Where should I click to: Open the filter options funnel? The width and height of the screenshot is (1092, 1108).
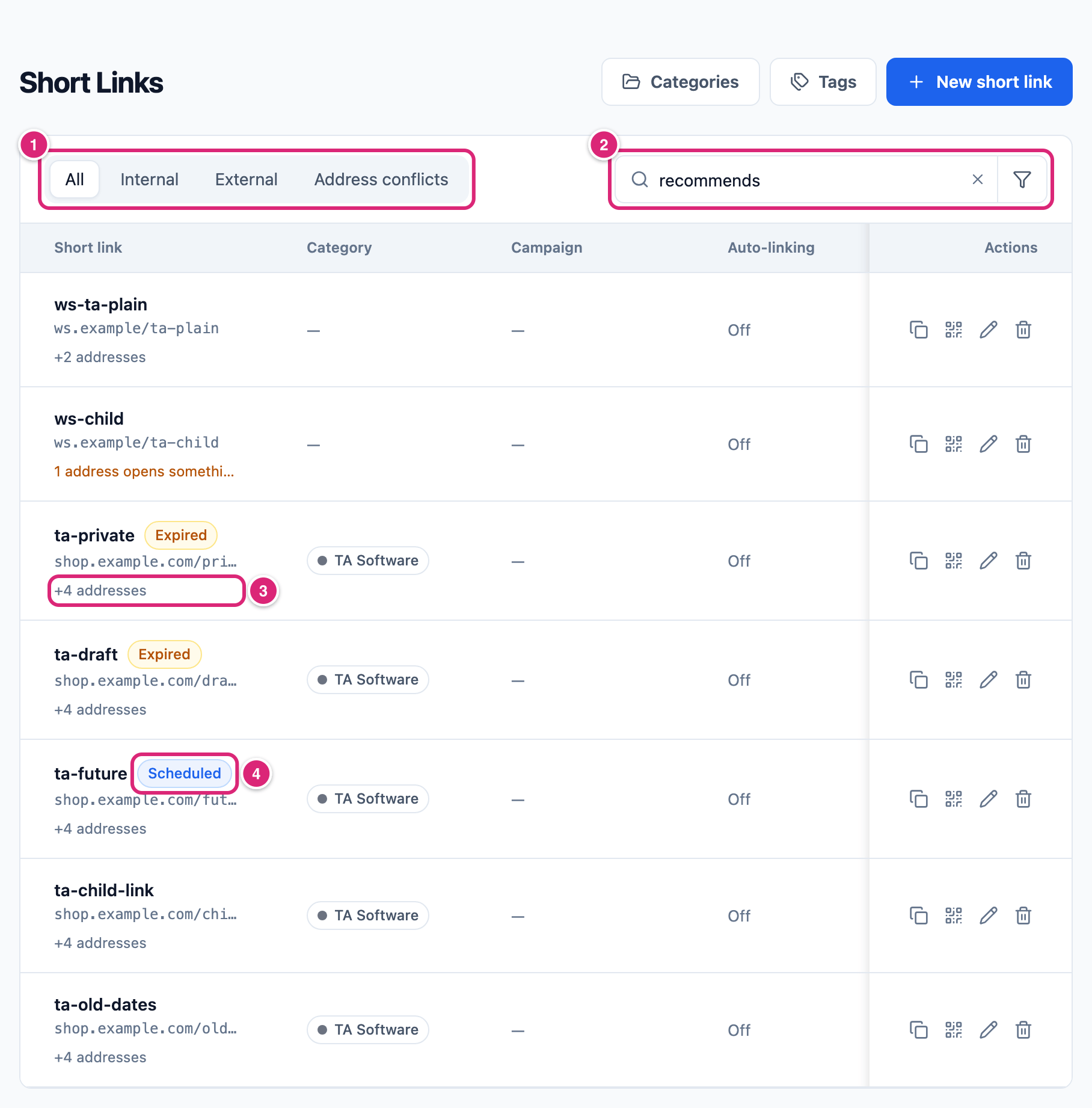tap(1022, 179)
